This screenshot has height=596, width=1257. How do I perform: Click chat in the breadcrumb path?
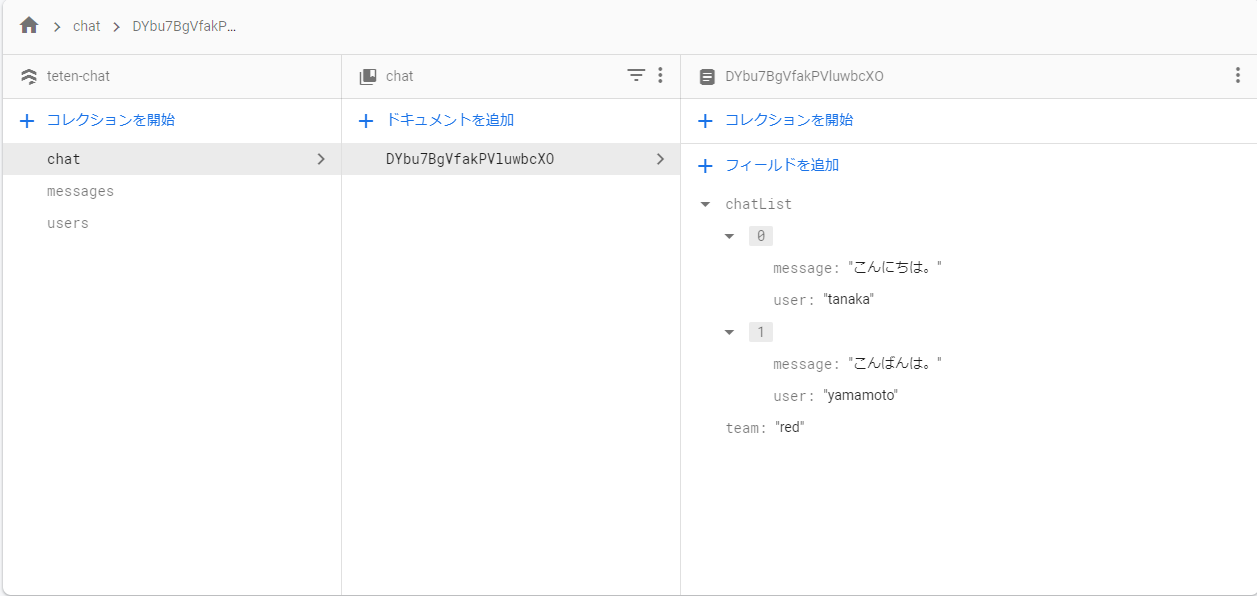coord(87,26)
